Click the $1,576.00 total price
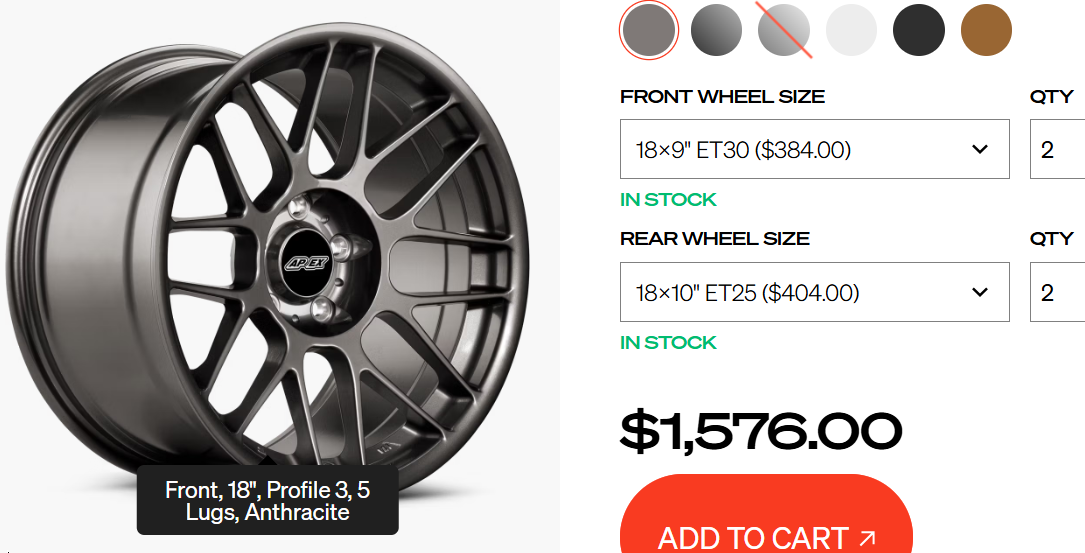1085x553 pixels. click(x=761, y=431)
